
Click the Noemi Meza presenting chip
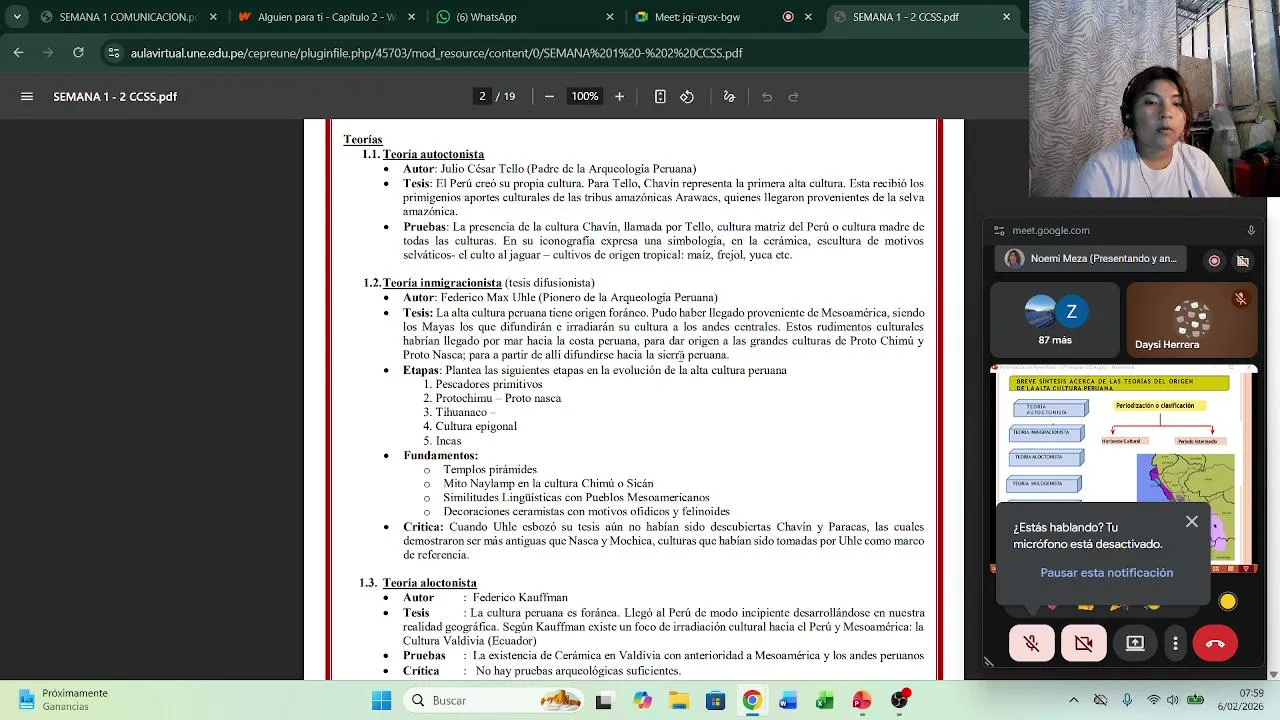(x=1090, y=259)
